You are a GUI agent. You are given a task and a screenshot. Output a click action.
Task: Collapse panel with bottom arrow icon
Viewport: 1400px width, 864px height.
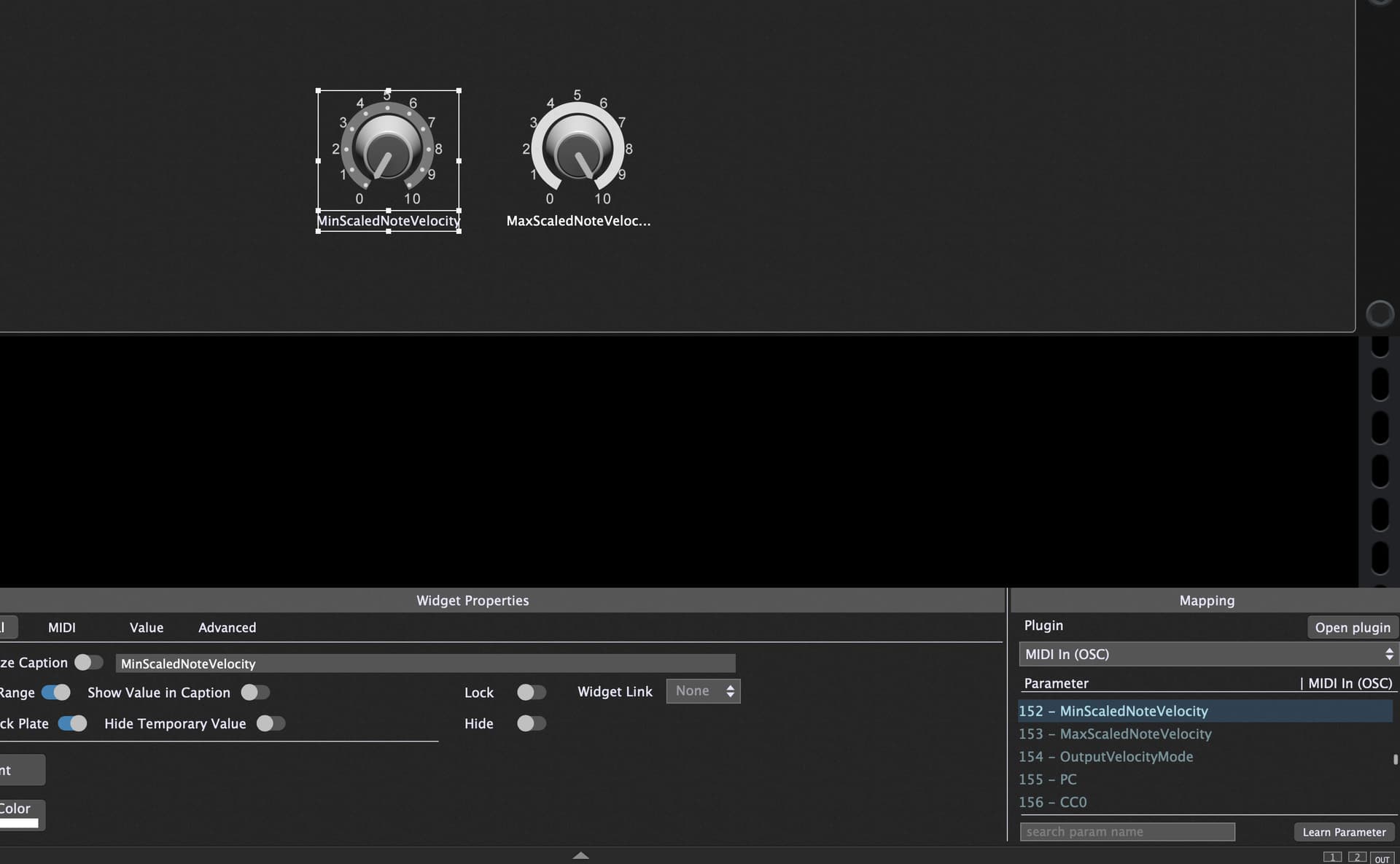coord(580,856)
